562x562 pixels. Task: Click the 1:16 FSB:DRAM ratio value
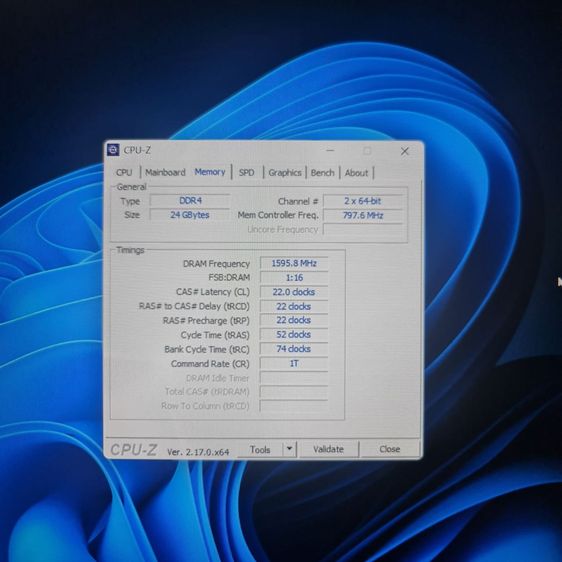tap(294, 278)
